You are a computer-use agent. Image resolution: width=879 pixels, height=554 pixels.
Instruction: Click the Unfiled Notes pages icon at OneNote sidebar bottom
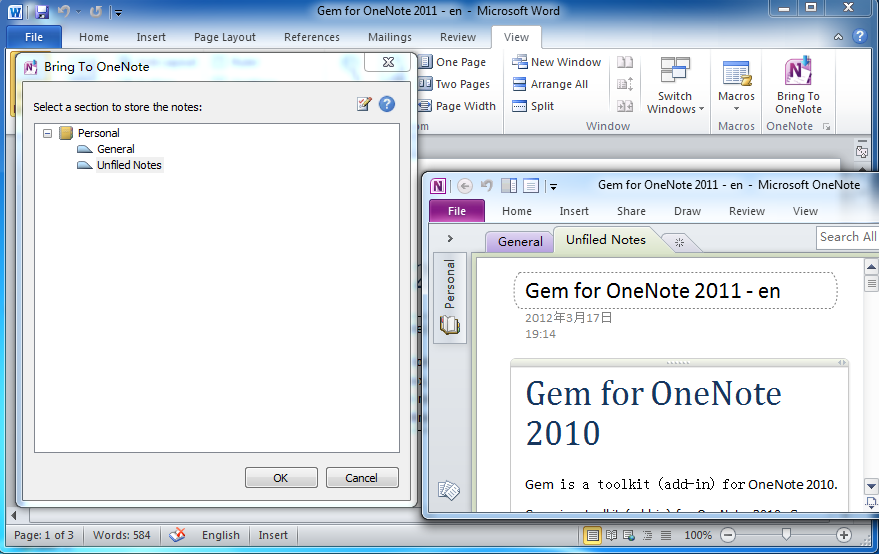click(x=449, y=490)
